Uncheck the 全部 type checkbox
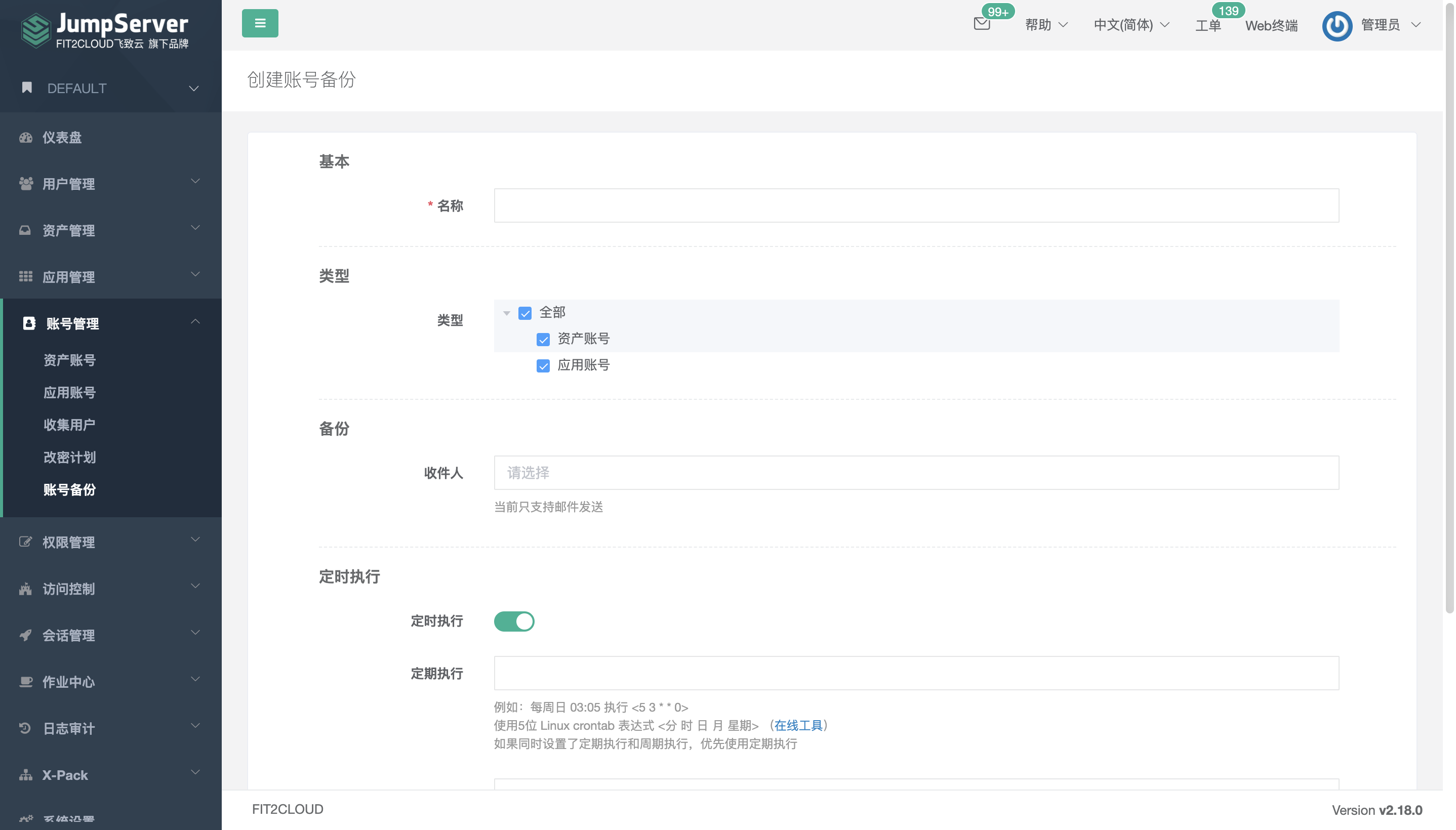Screen dimensions: 1456x830 tap(524, 313)
